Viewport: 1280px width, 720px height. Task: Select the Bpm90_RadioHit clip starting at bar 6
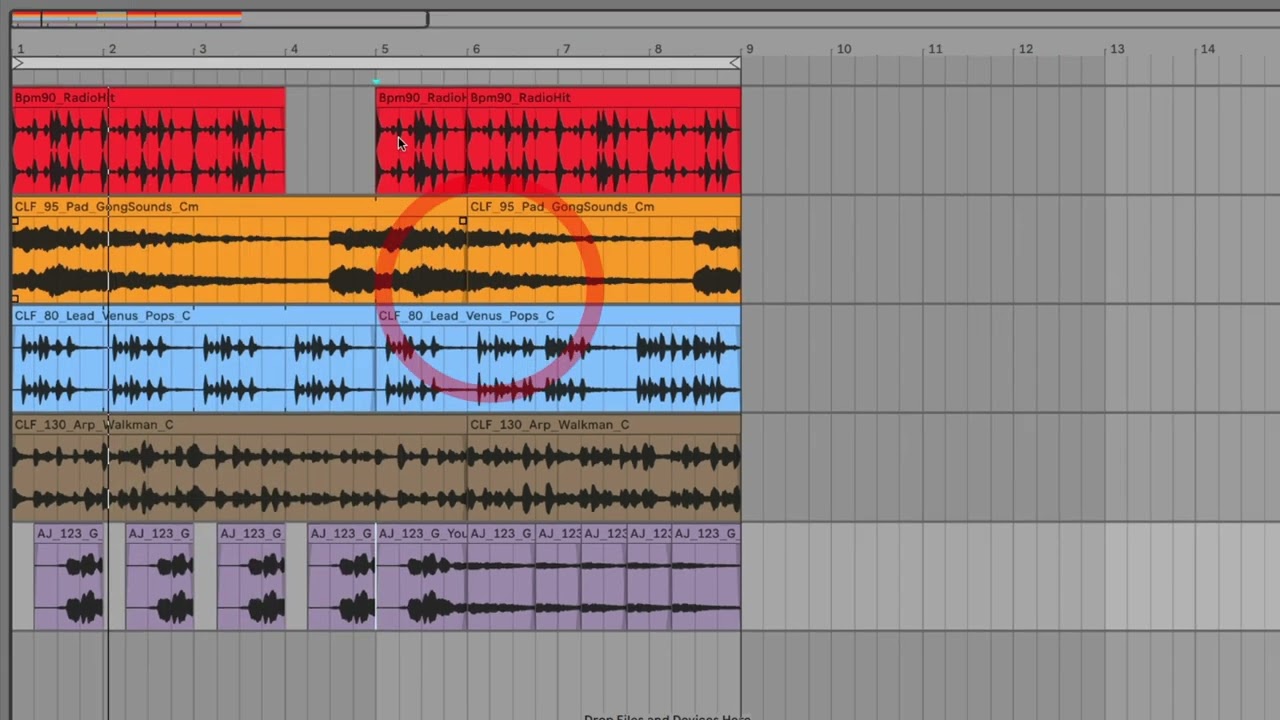point(604,141)
